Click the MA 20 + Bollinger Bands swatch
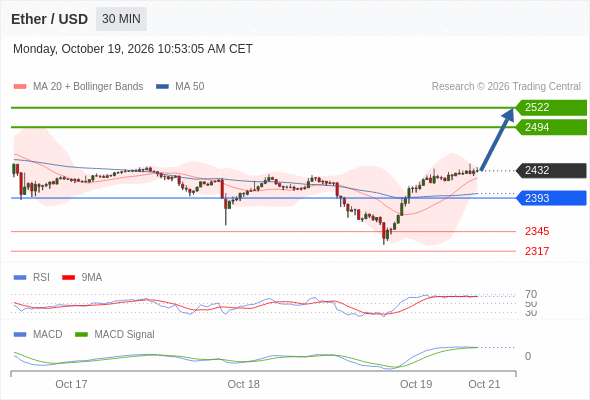 coord(20,87)
